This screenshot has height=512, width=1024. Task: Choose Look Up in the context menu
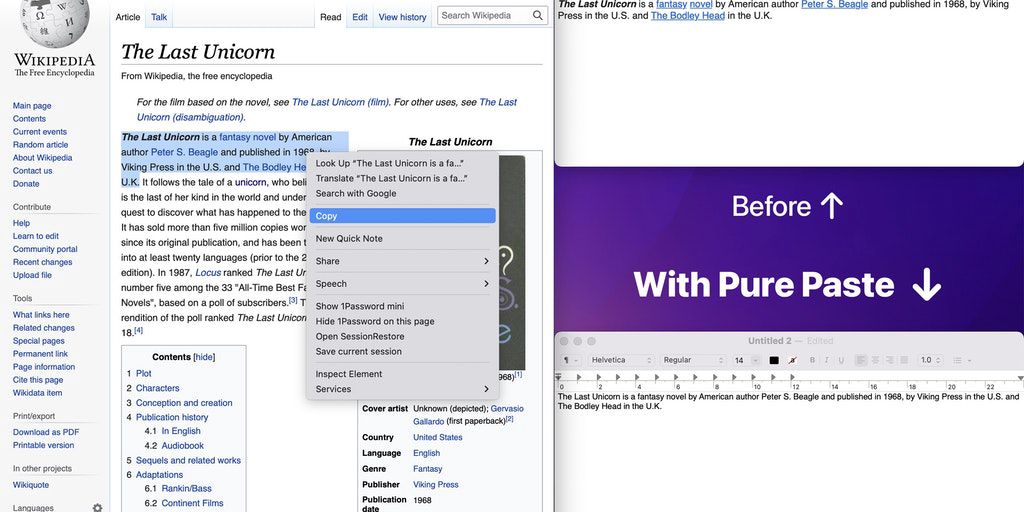(402, 163)
